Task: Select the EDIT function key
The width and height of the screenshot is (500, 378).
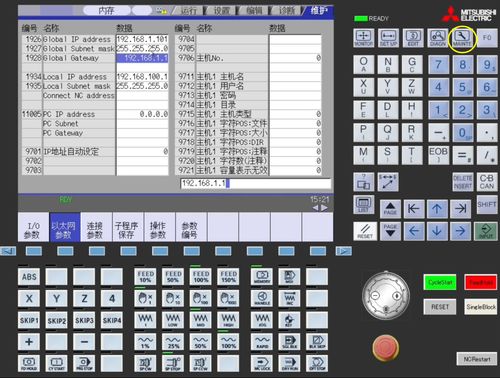Action: (413, 38)
